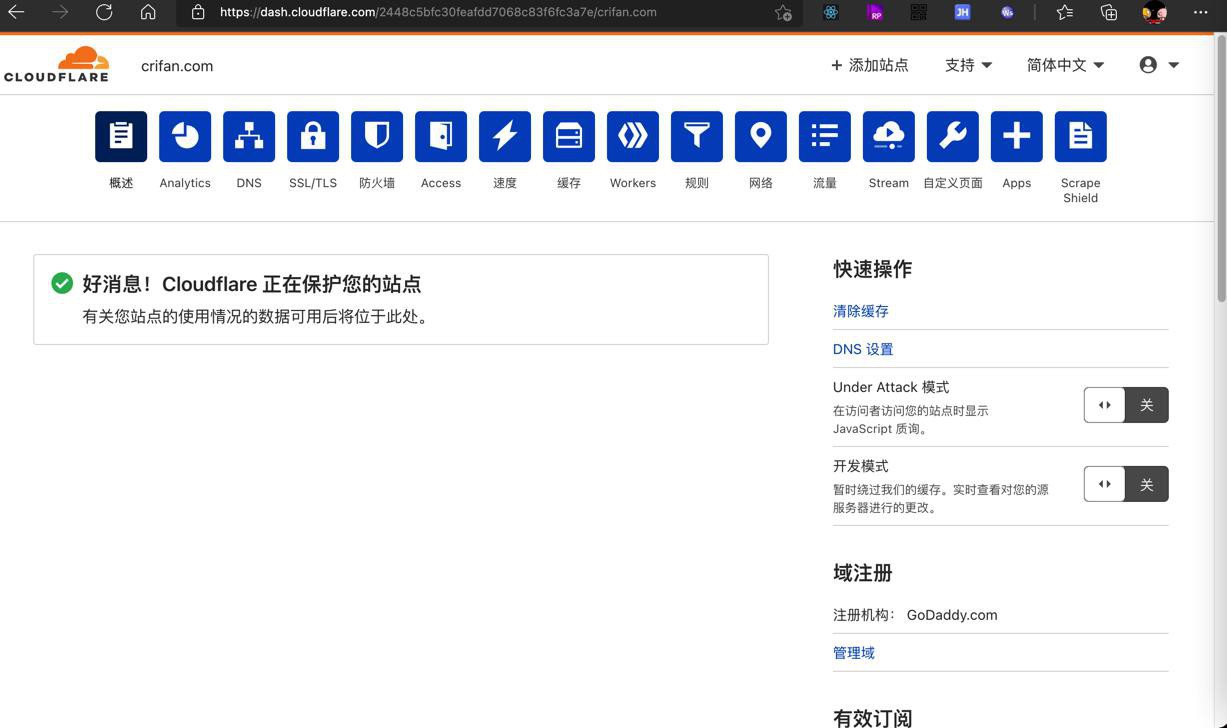Click crifan.com site name
This screenshot has height=728, width=1227.
tap(177, 66)
